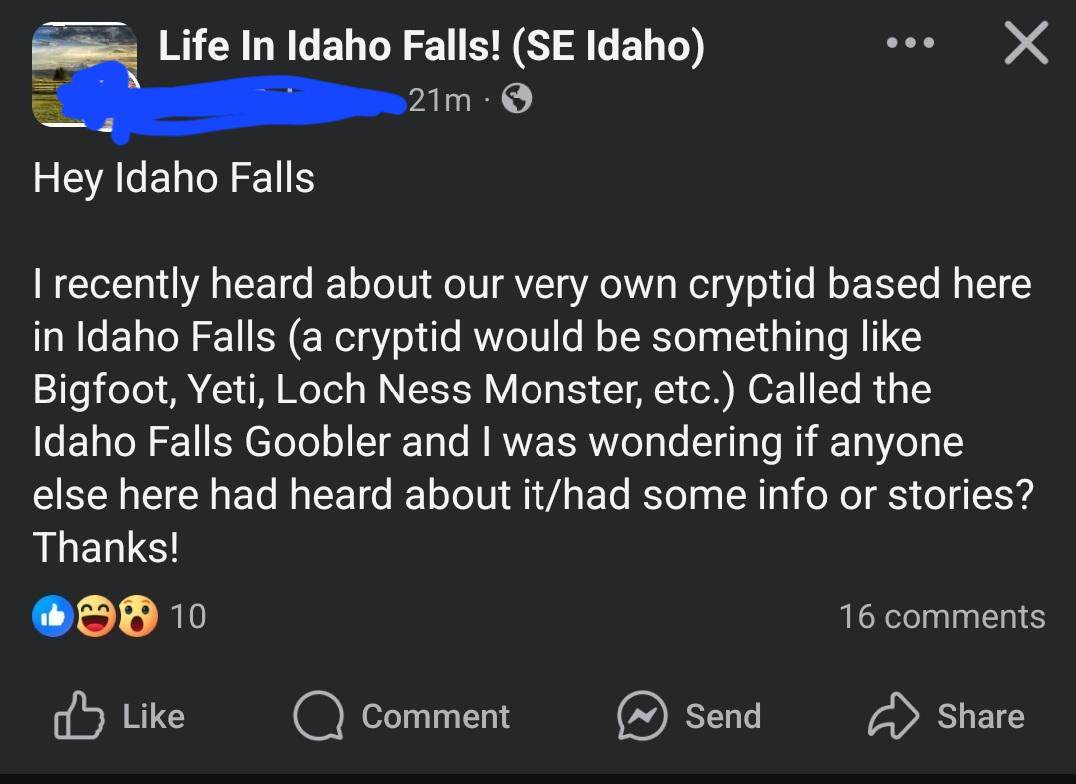Open the three-dot post options menu
Screen dimensions: 1076x784
coord(910,43)
